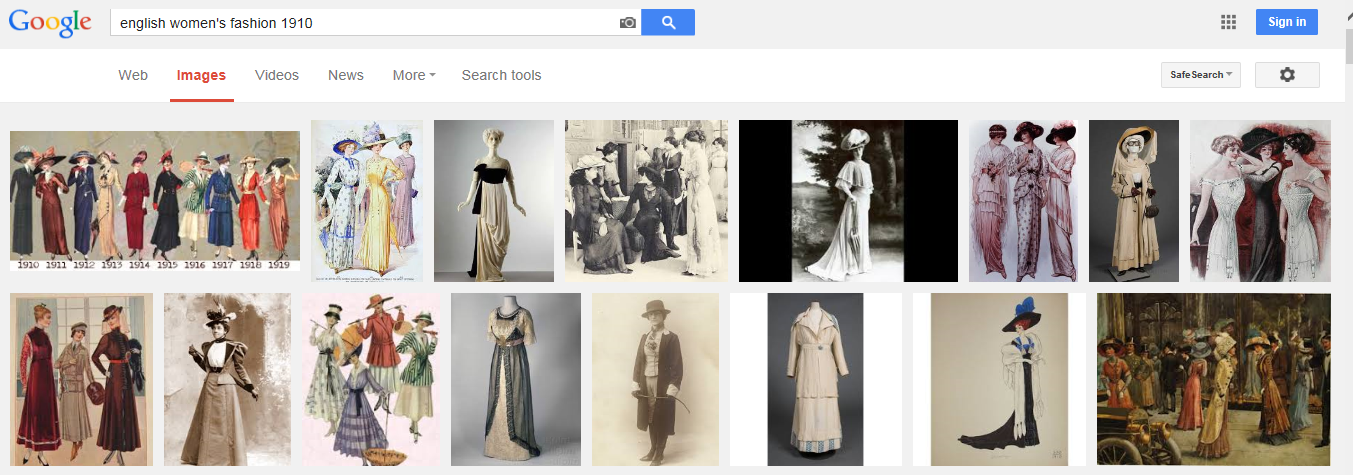Image resolution: width=1353 pixels, height=475 pixels.
Task: Open the cream coat on mannequin image
Action: pos(816,379)
